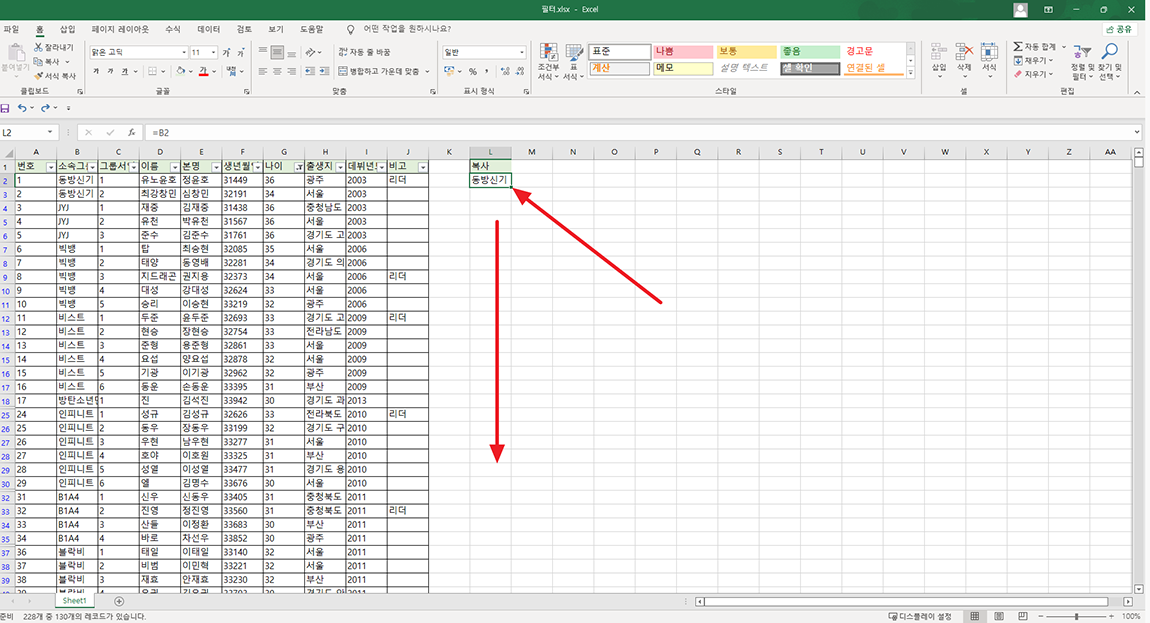Image resolution: width=1150 pixels, height=623 pixels.
Task: Click the Undo arrow icon
Action: pos(22,108)
